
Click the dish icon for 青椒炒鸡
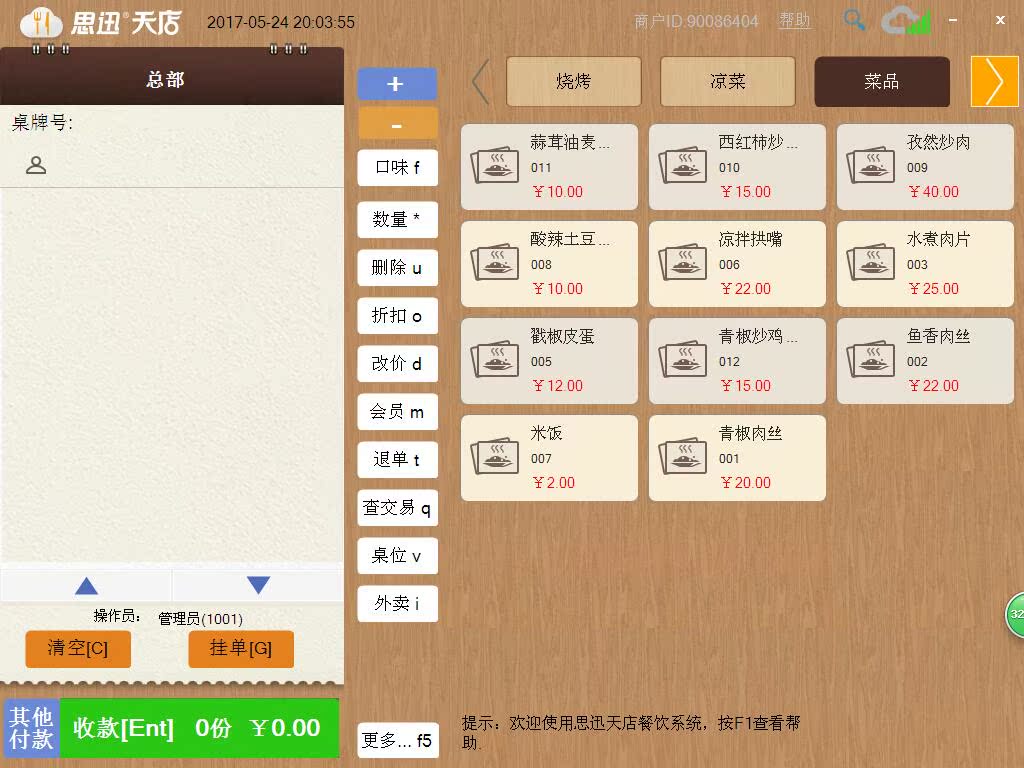coord(682,359)
